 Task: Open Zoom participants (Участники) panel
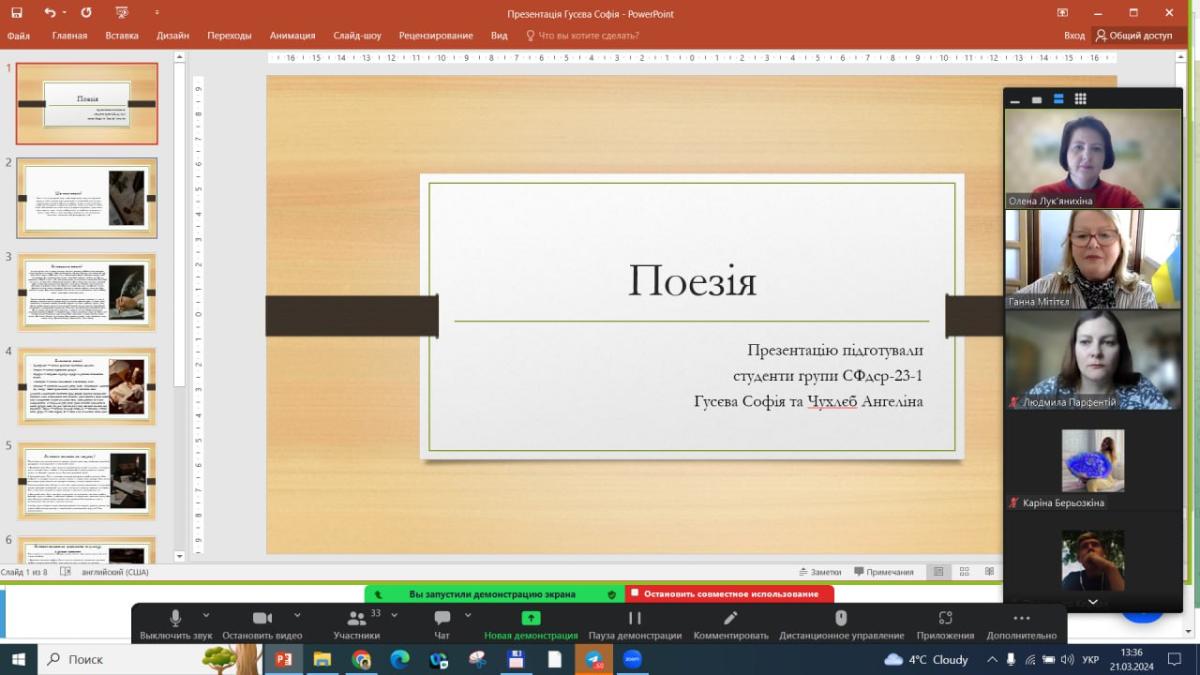tap(355, 618)
